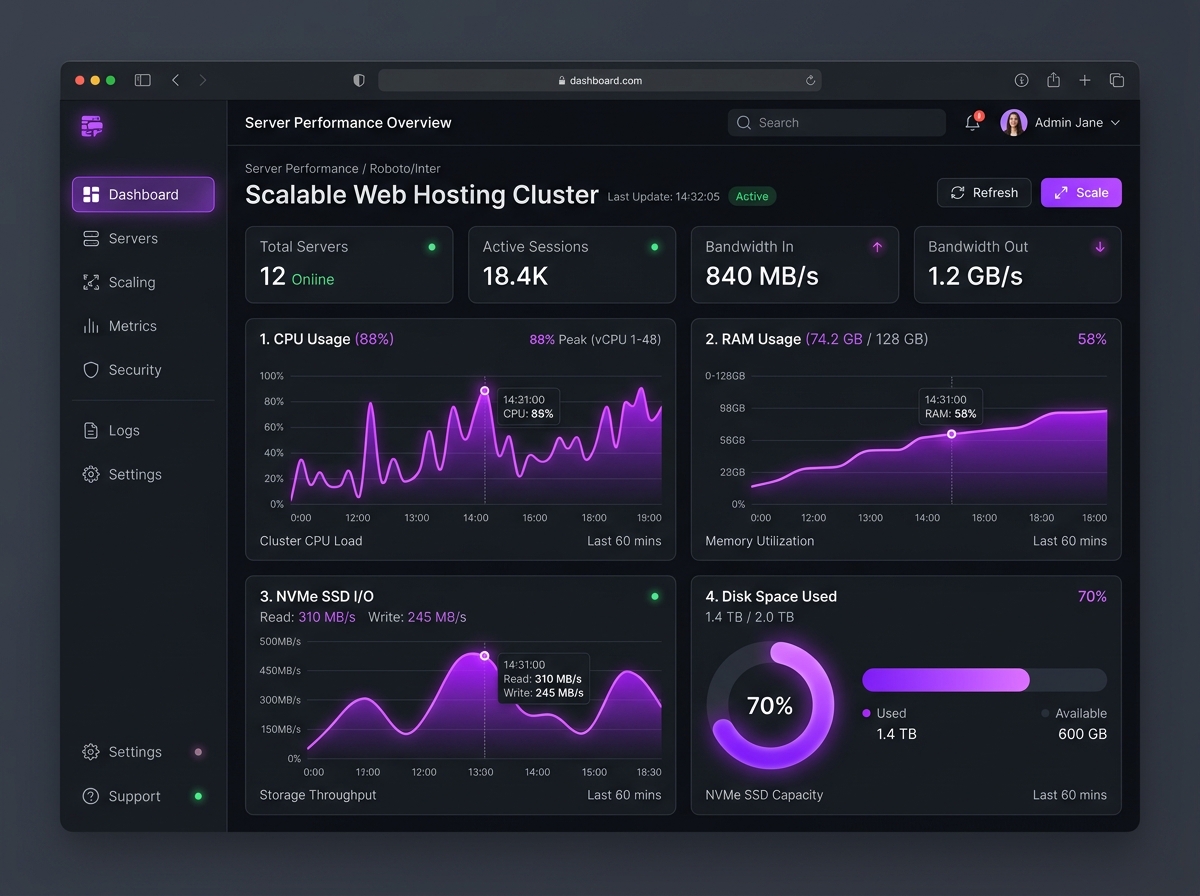Open a new tab with plus icon
Viewport: 1200px width, 896px height.
(x=1085, y=80)
